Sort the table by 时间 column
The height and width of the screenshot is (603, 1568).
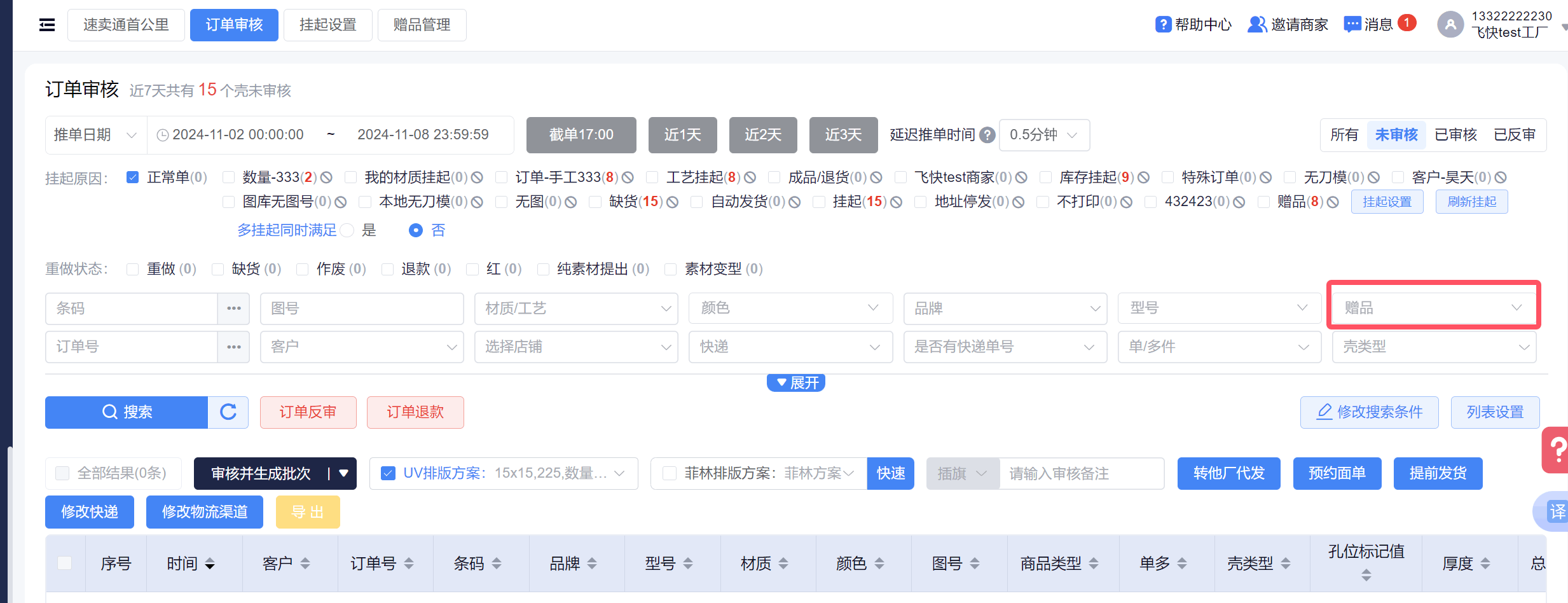point(210,564)
